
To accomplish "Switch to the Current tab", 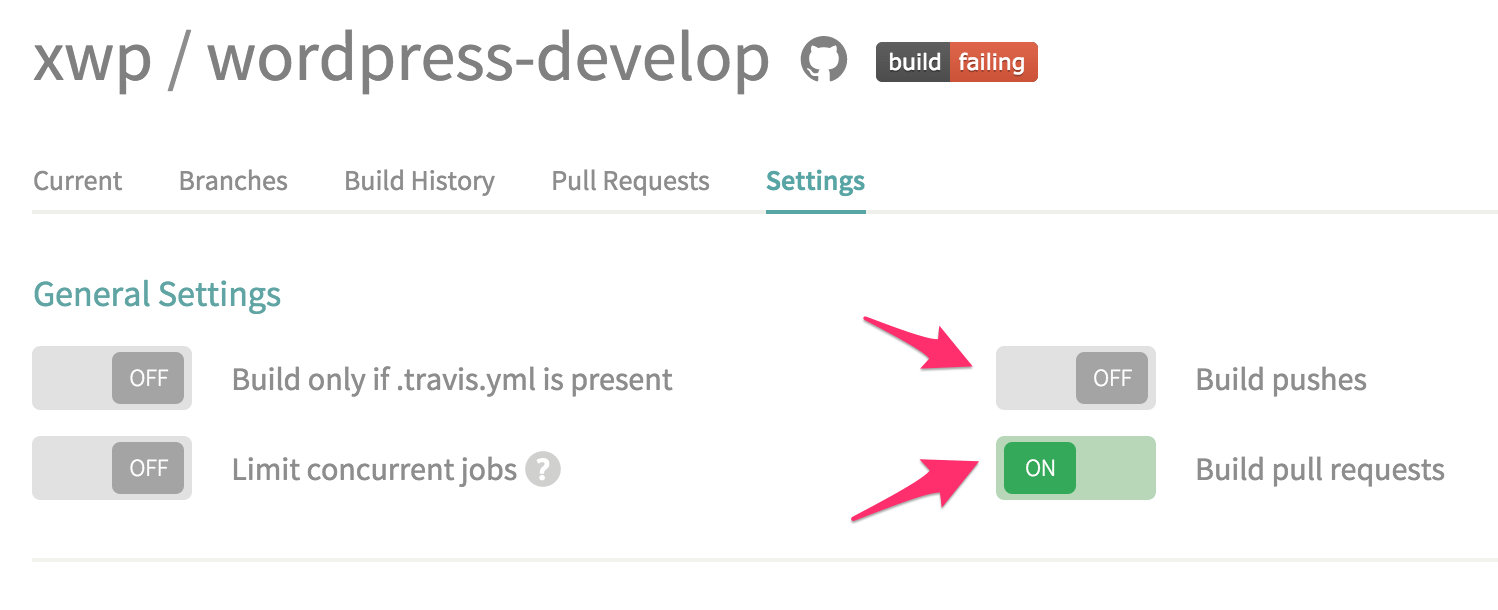I will 78,181.
